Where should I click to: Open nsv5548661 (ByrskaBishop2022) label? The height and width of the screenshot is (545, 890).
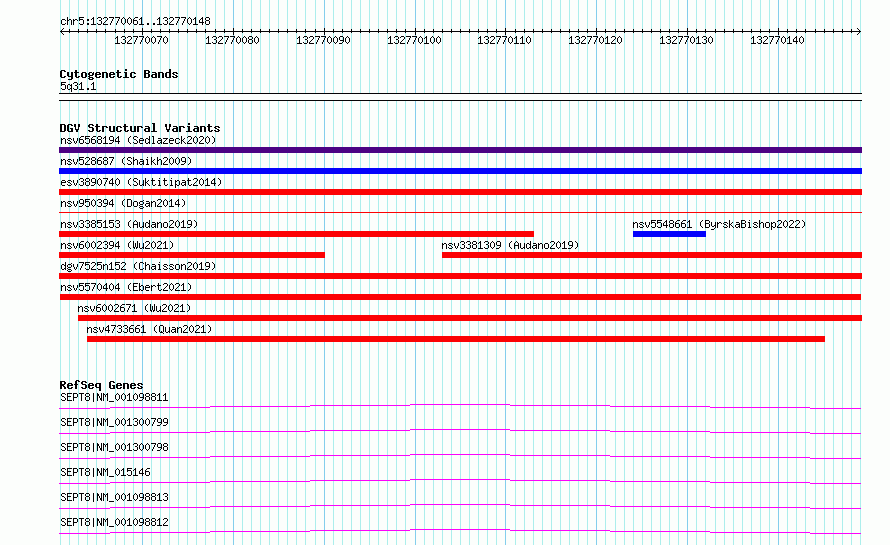[x=719, y=224]
